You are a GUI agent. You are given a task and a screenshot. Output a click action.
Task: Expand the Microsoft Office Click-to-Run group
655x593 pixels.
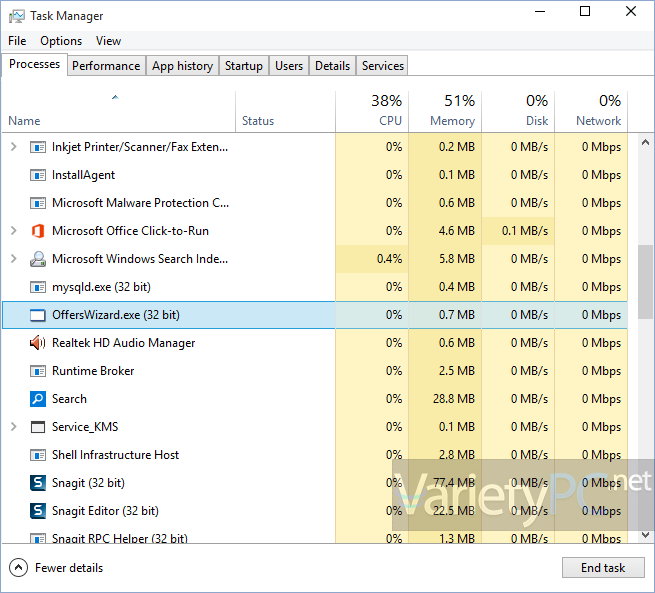[13, 231]
